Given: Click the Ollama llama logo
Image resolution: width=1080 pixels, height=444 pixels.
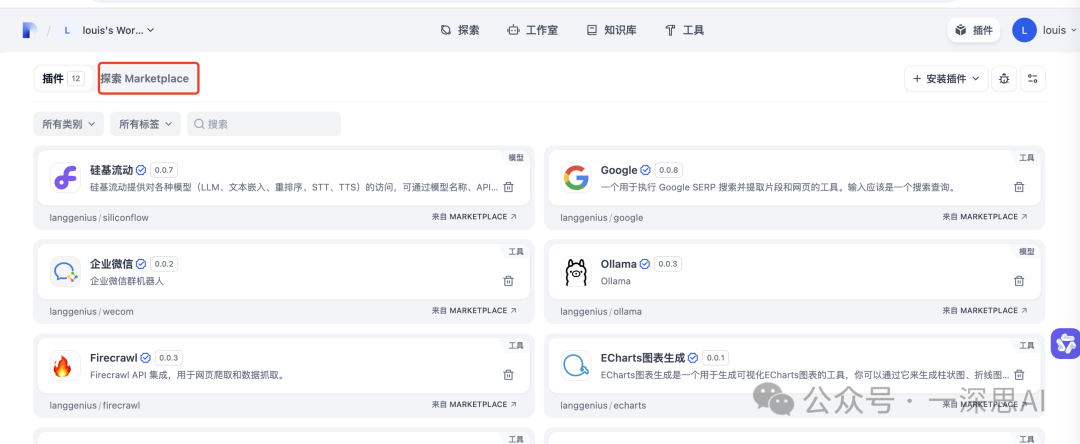Looking at the screenshot, I should point(577,271).
